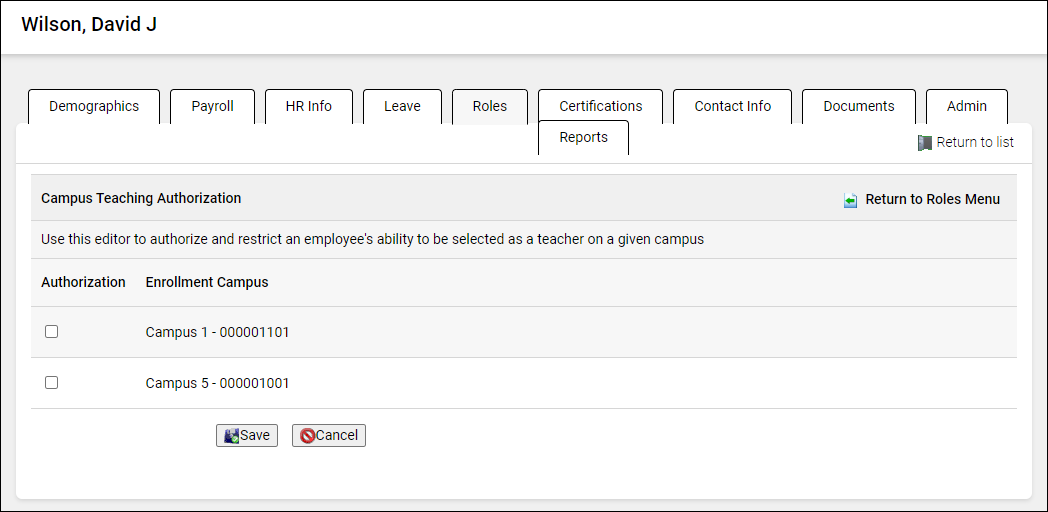
Task: Open the Demographics tab
Action: tap(94, 106)
